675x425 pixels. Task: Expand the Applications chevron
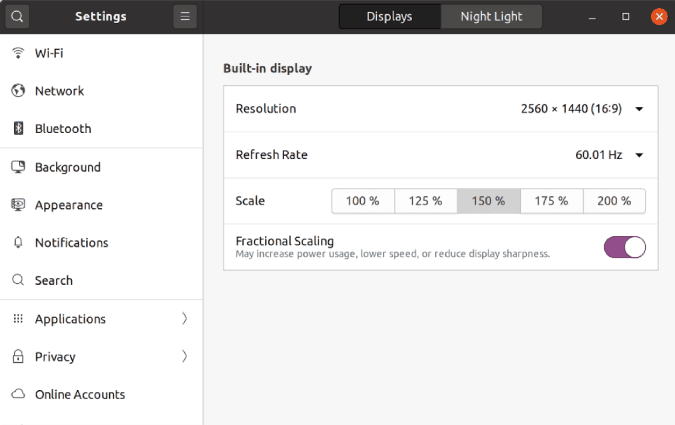pos(184,319)
